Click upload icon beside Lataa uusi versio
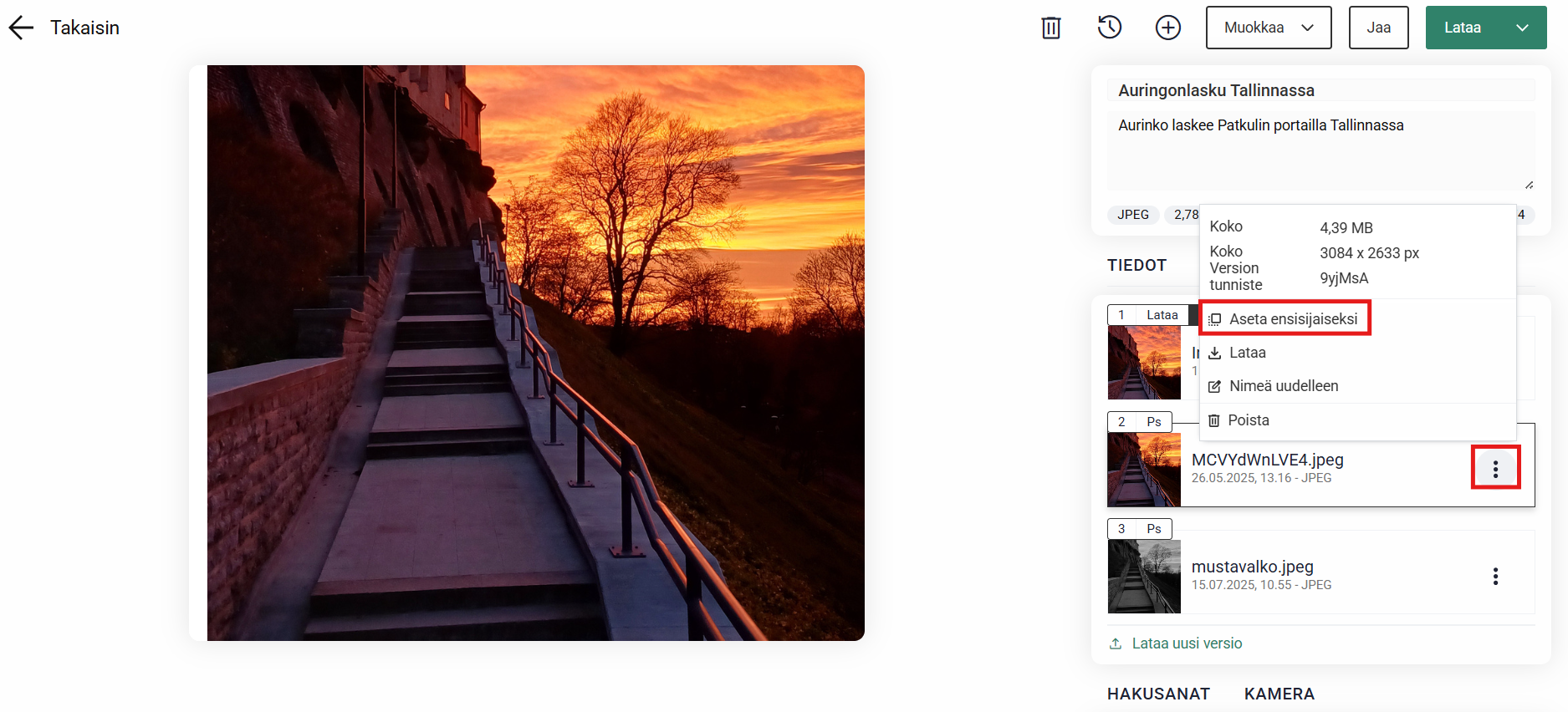 1116,643
